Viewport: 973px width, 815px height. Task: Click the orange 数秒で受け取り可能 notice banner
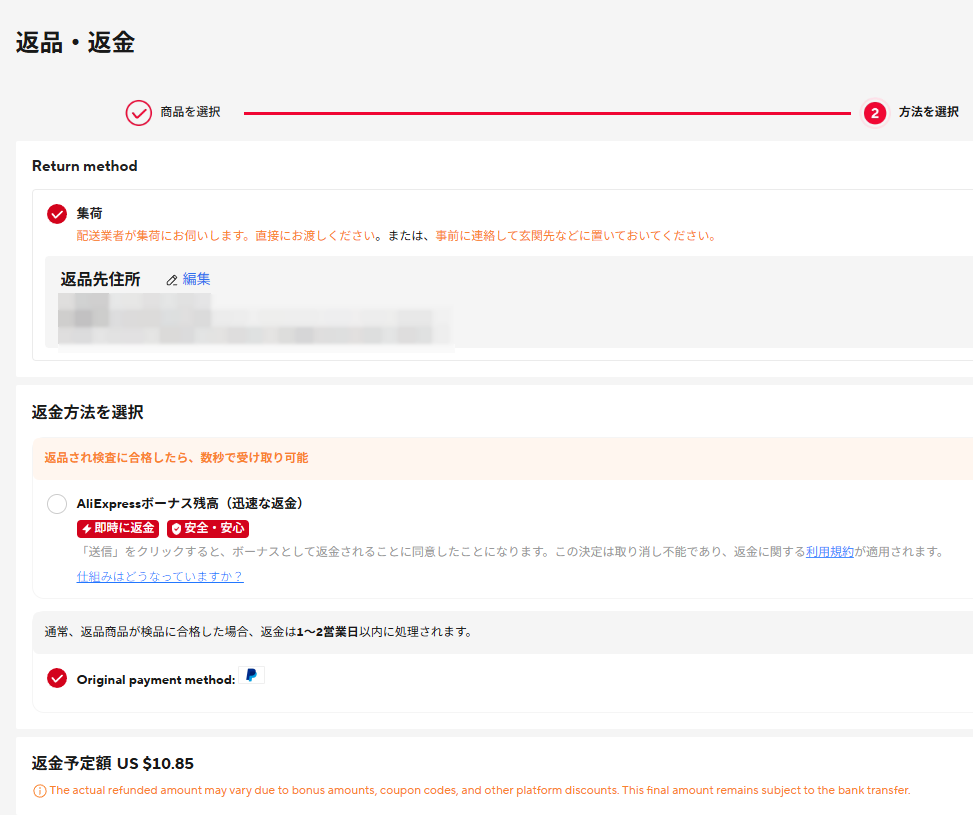click(x=176, y=458)
